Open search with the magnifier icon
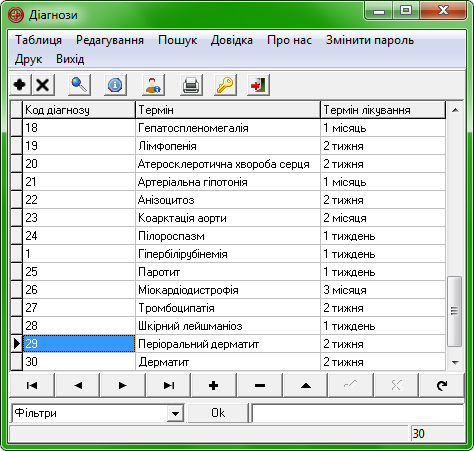 79,85
